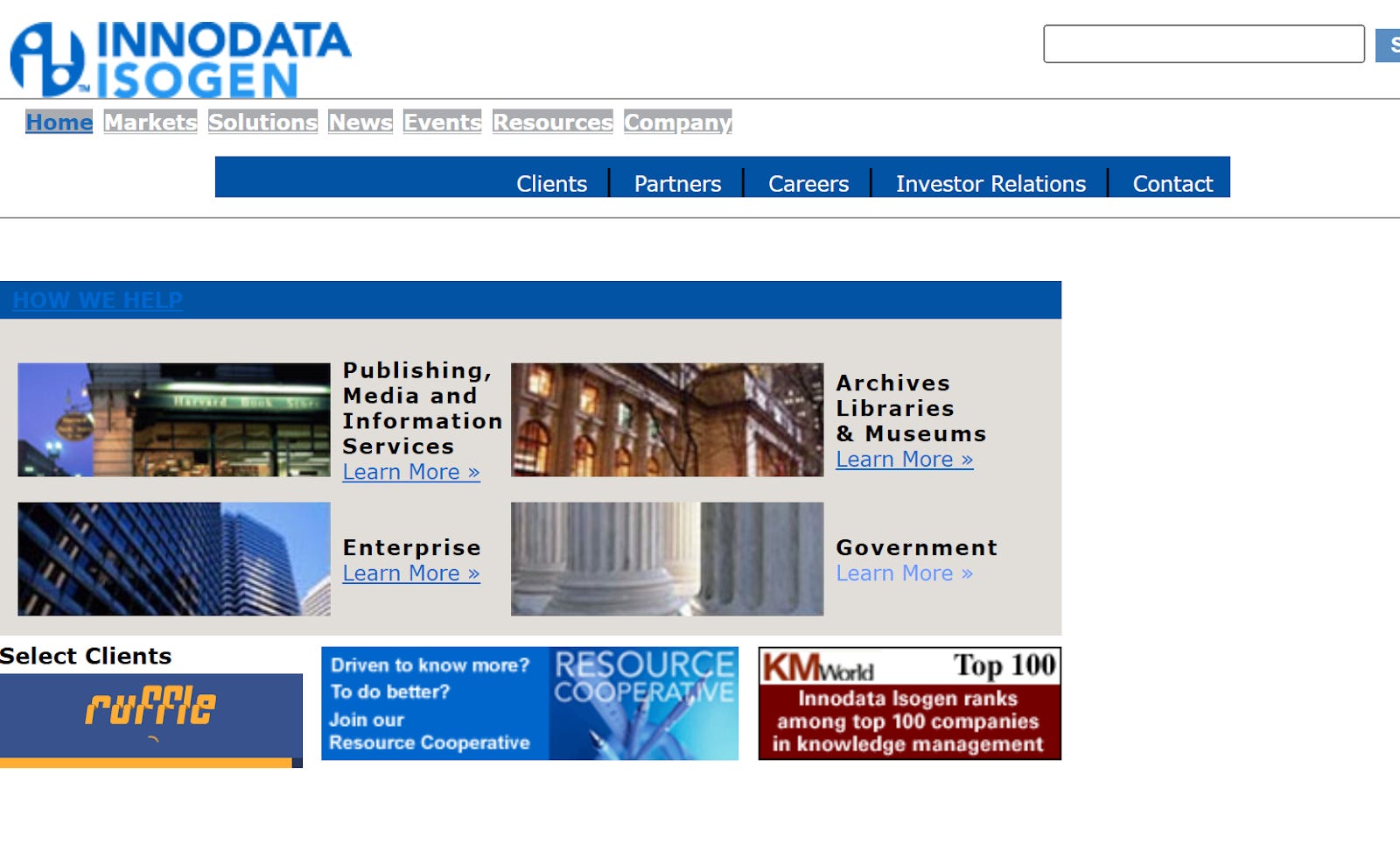Viewport: 1400px width, 844px height.
Task: Learn More under Enterprise
Action: pyautogui.click(x=411, y=573)
